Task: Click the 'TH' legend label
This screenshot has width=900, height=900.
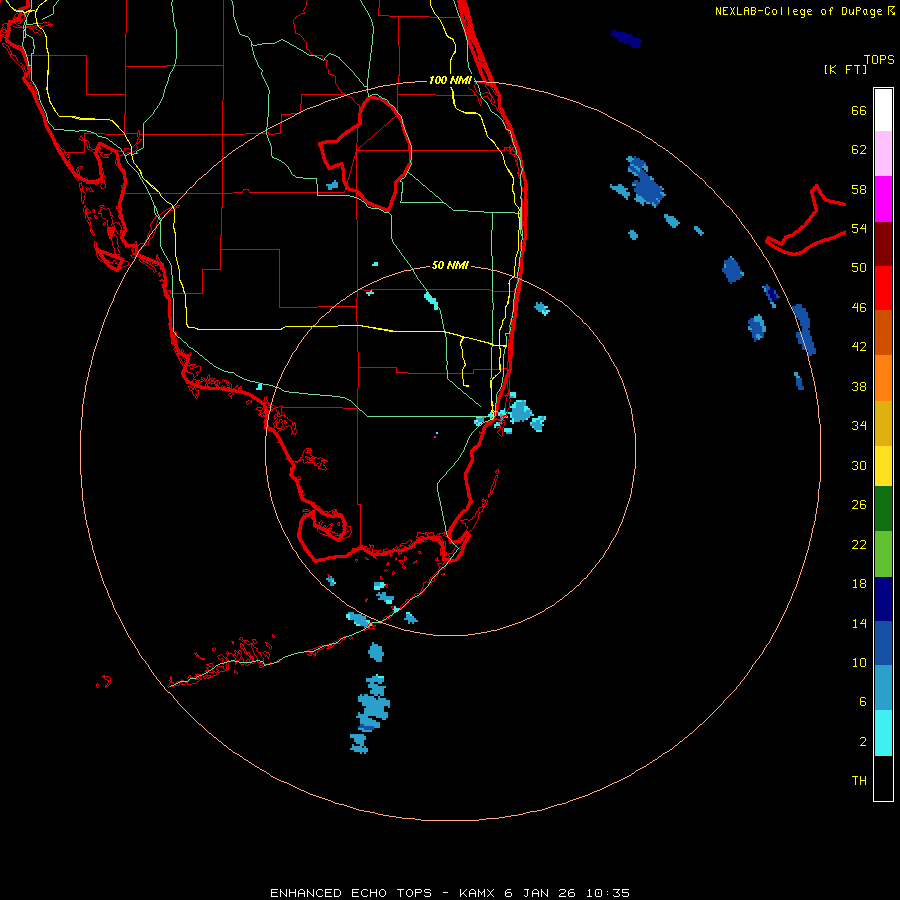Action: click(859, 781)
